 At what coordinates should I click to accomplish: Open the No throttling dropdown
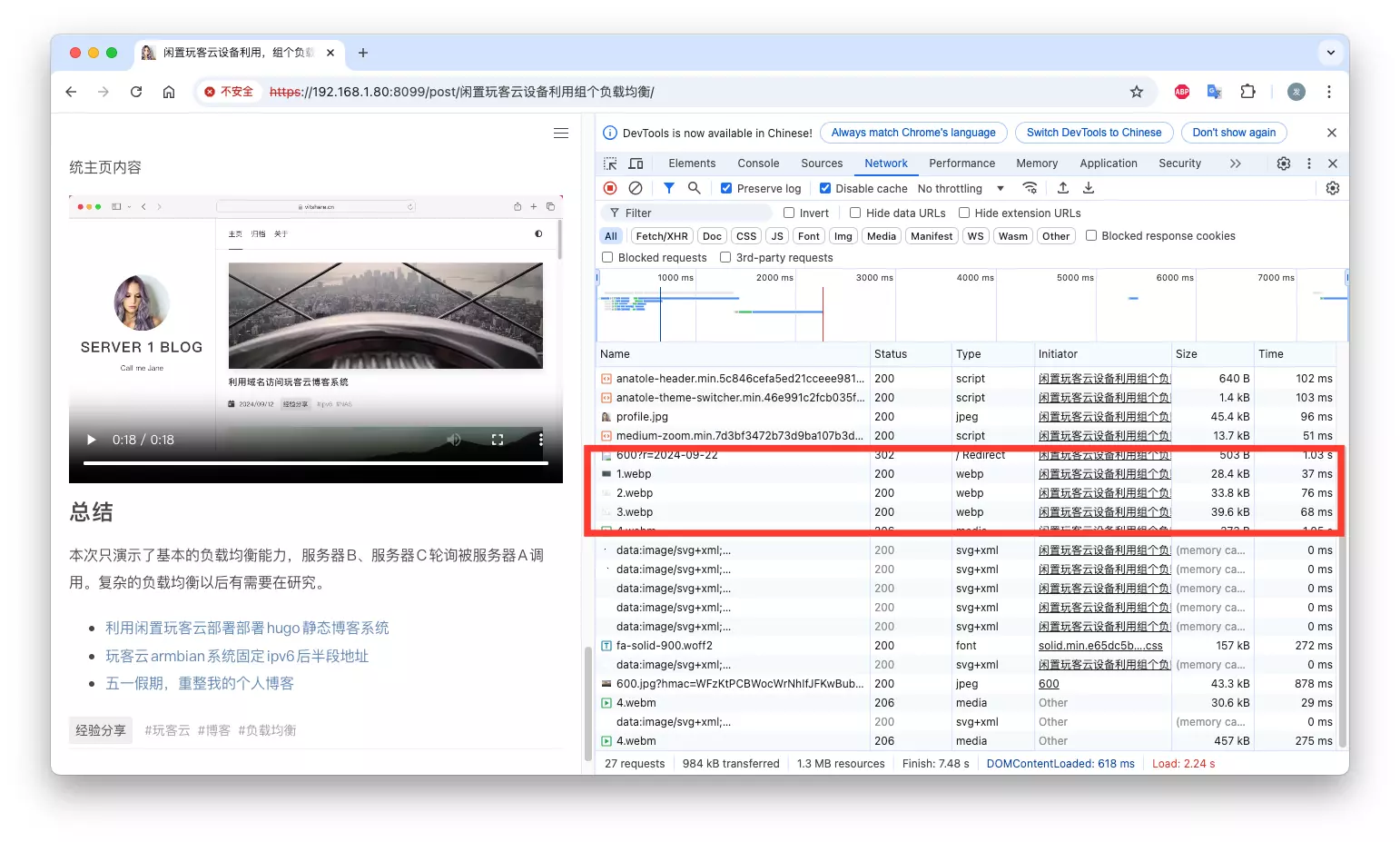point(961,188)
